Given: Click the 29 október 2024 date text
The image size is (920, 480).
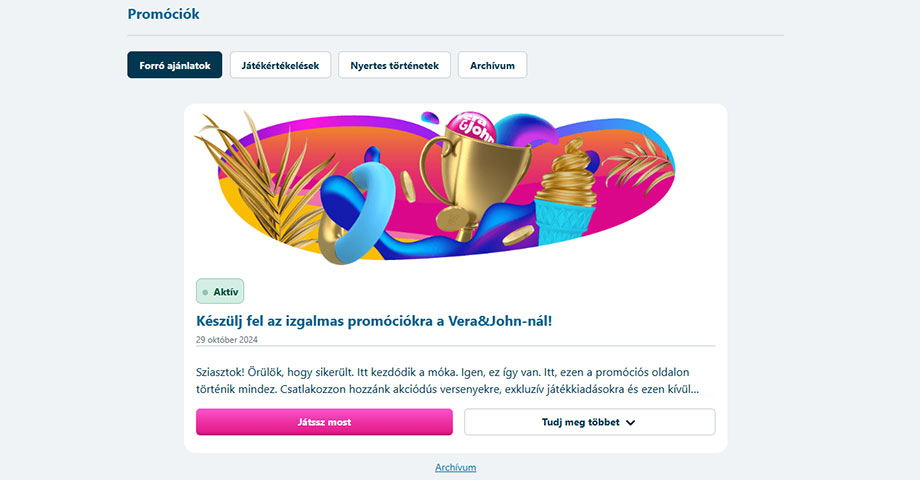Looking at the screenshot, I should 226,339.
